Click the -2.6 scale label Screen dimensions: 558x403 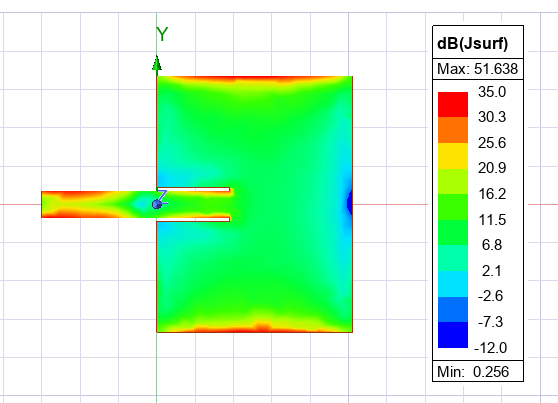pos(490,296)
